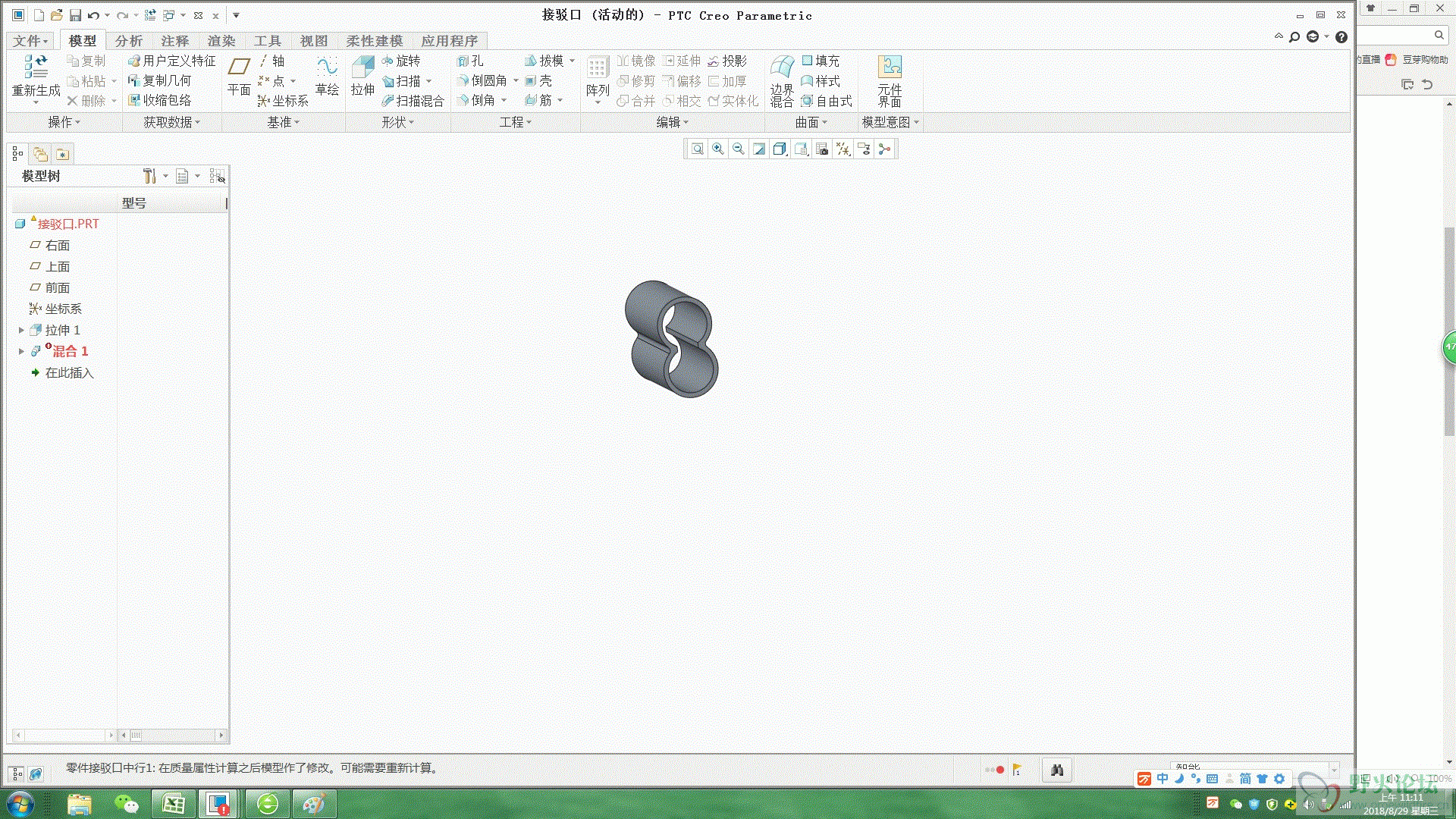This screenshot has width=1456, height=819.
Task: Toggle the browser pane icon in status bar
Action: pyautogui.click(x=36, y=773)
